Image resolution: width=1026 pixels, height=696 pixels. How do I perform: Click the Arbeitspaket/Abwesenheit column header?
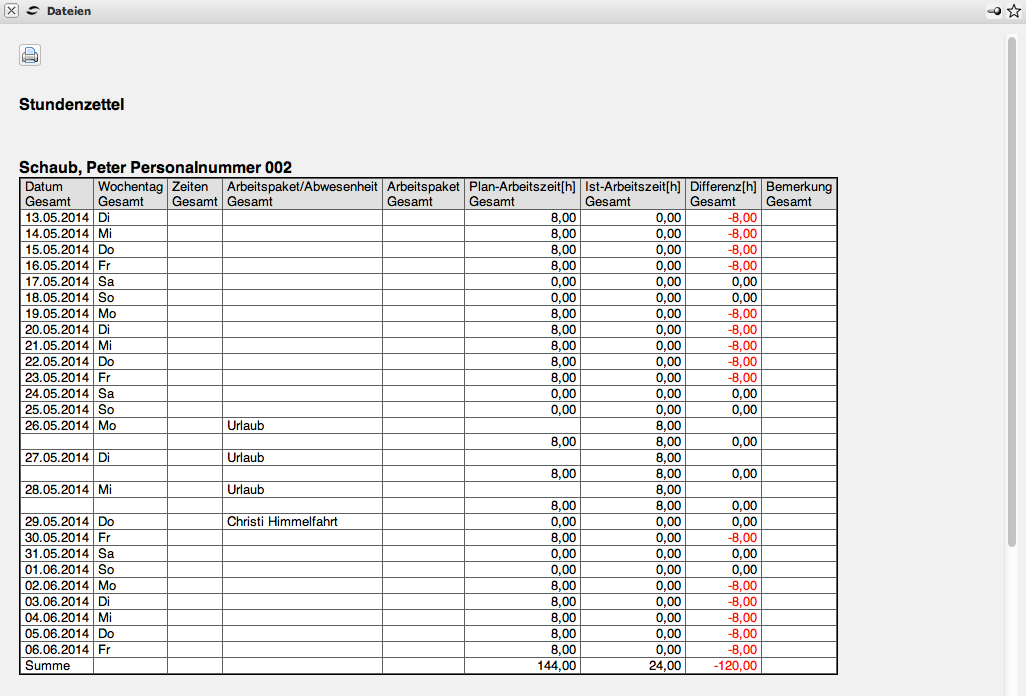[302, 187]
